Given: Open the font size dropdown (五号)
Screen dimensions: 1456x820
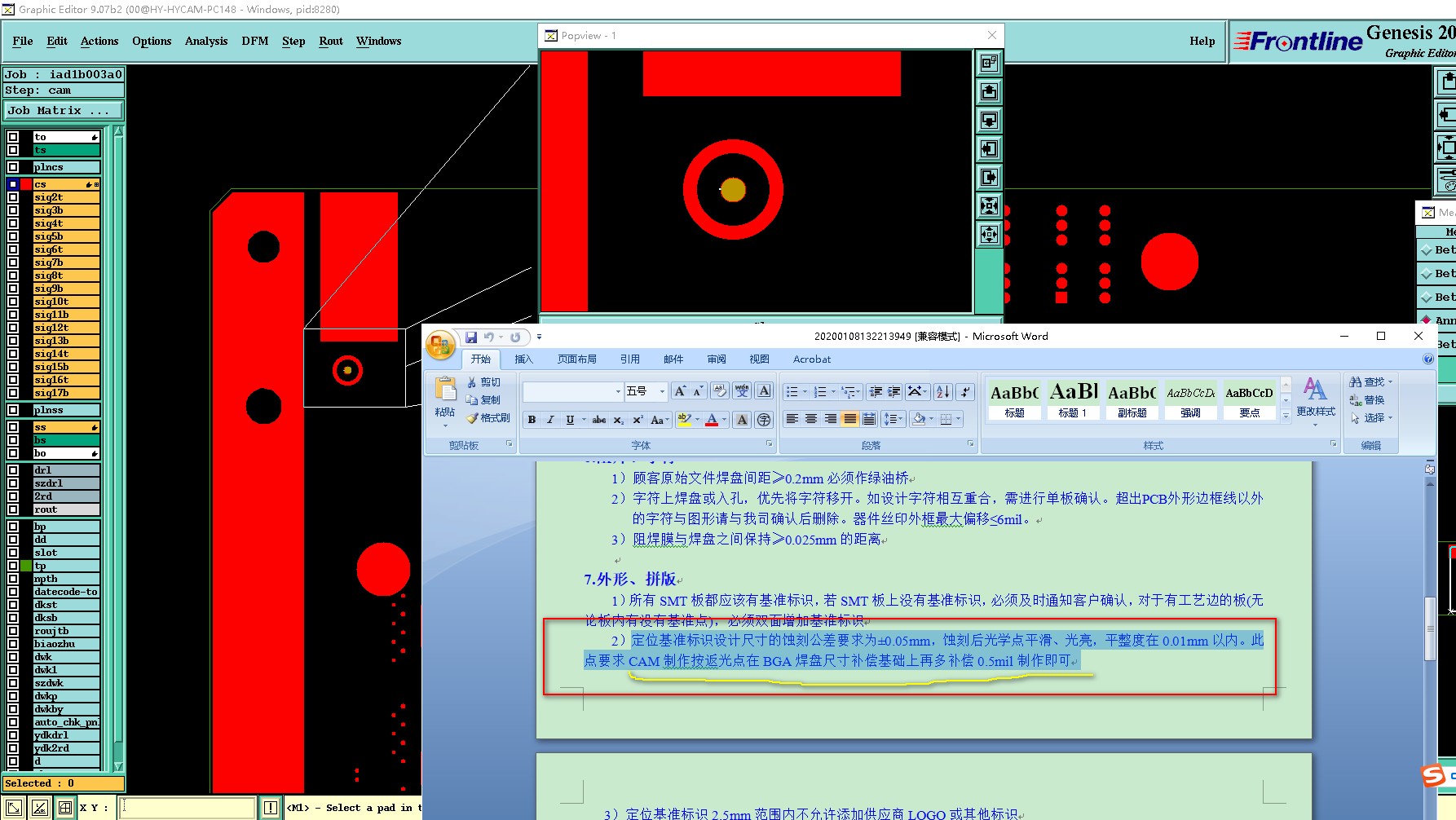Looking at the screenshot, I should pos(662,391).
